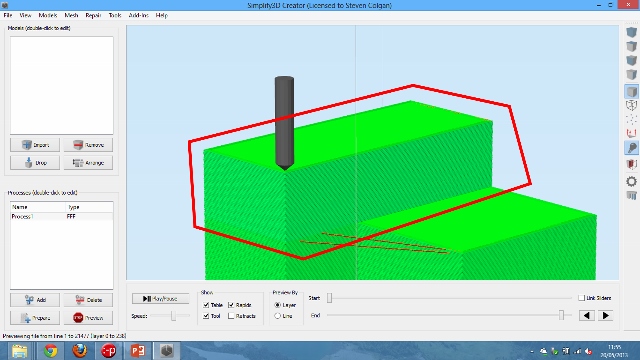Step to next layer with right arrow
The width and height of the screenshot is (640, 360).
pyautogui.click(x=606, y=316)
